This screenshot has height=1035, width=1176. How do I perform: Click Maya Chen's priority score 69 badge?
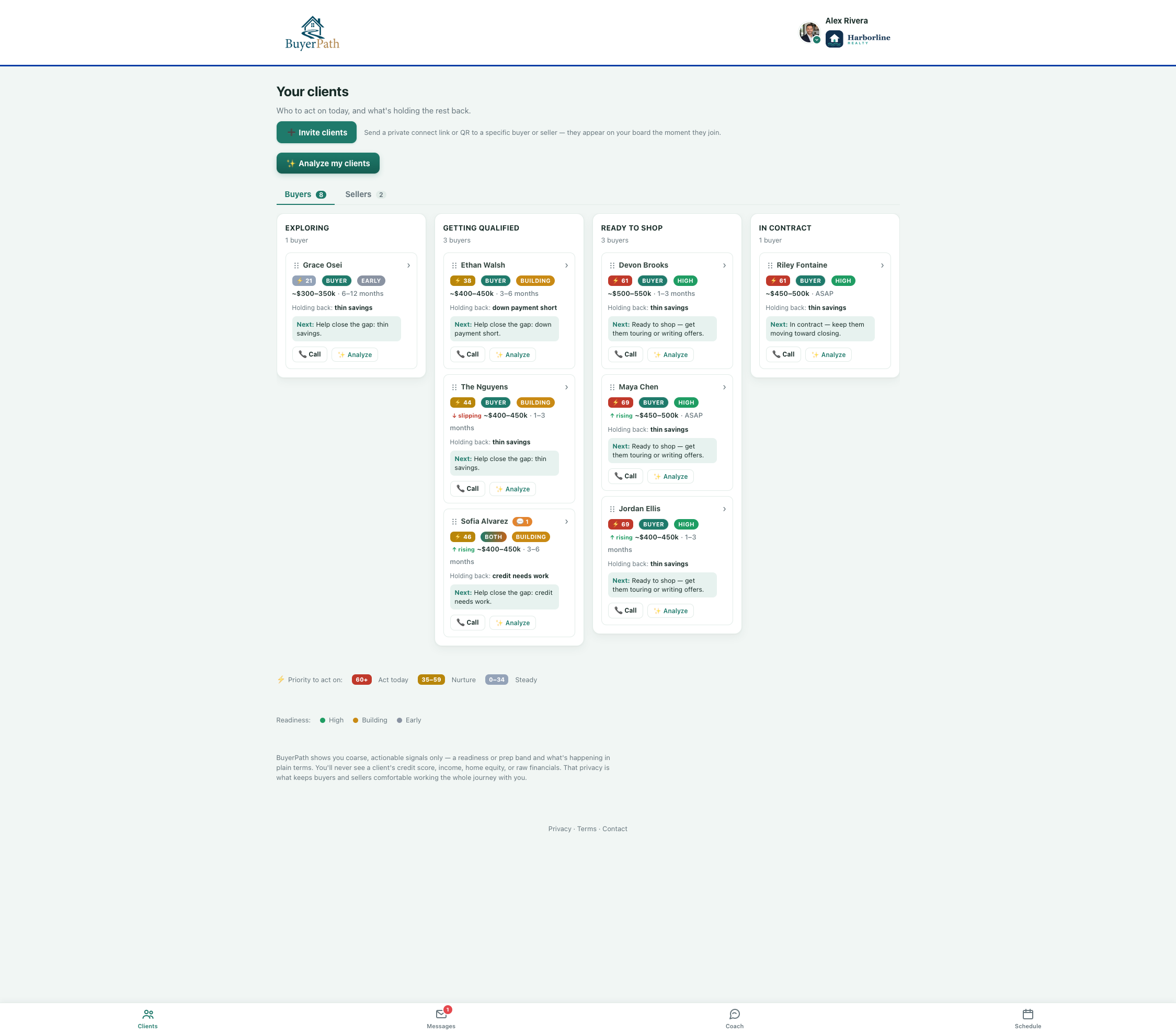620,403
